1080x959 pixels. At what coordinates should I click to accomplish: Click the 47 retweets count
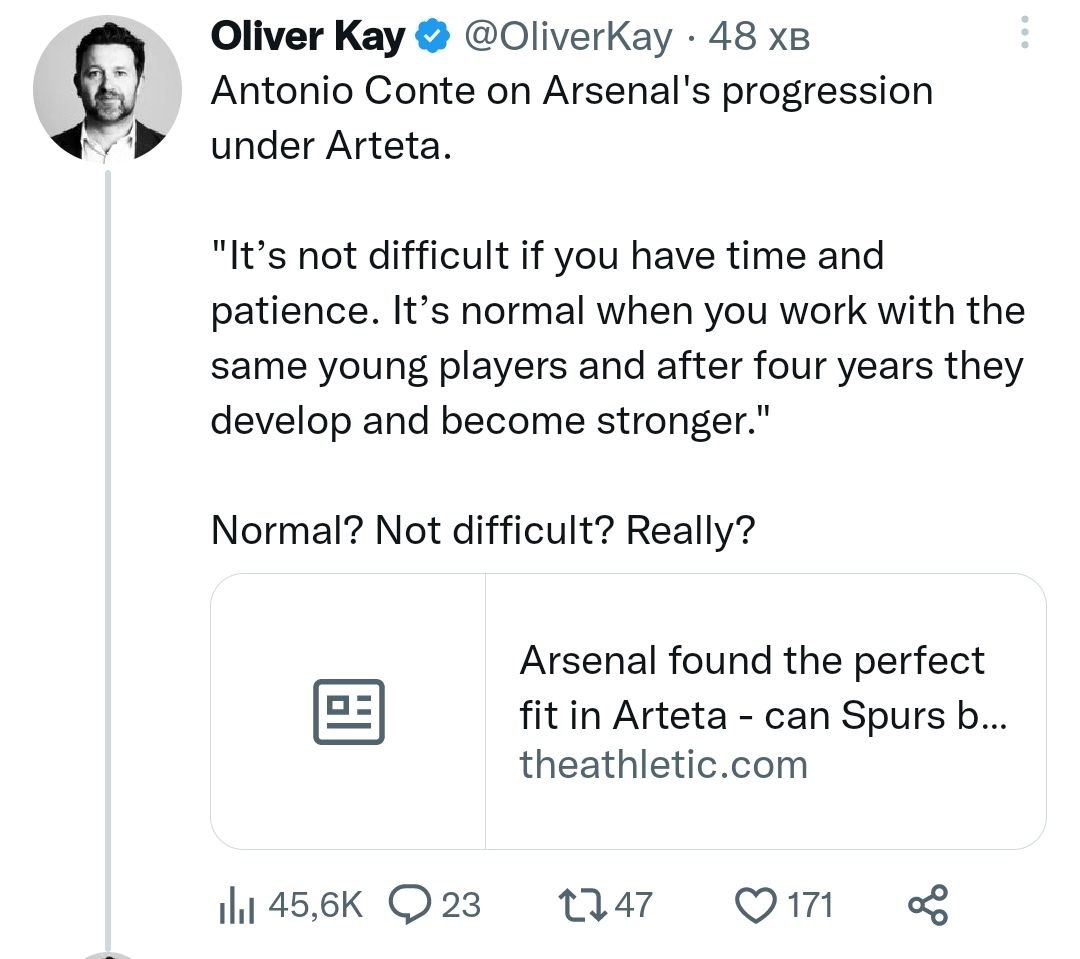pos(632,905)
